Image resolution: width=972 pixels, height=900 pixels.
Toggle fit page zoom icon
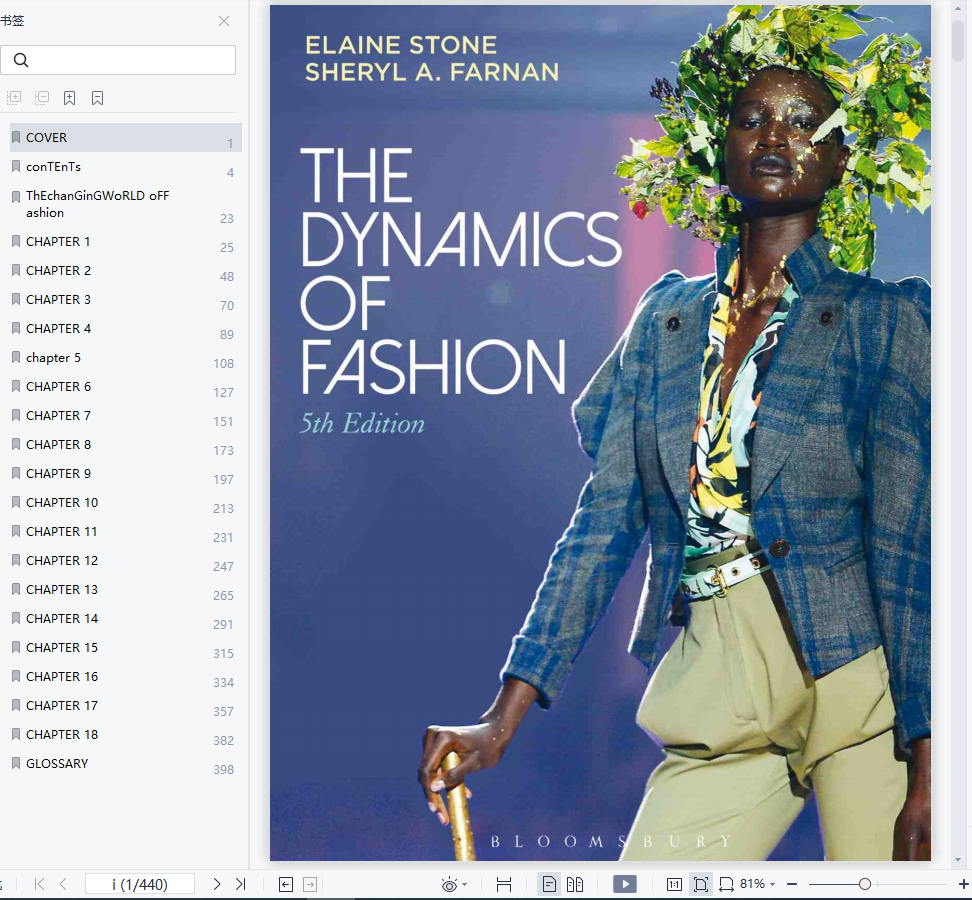701,884
